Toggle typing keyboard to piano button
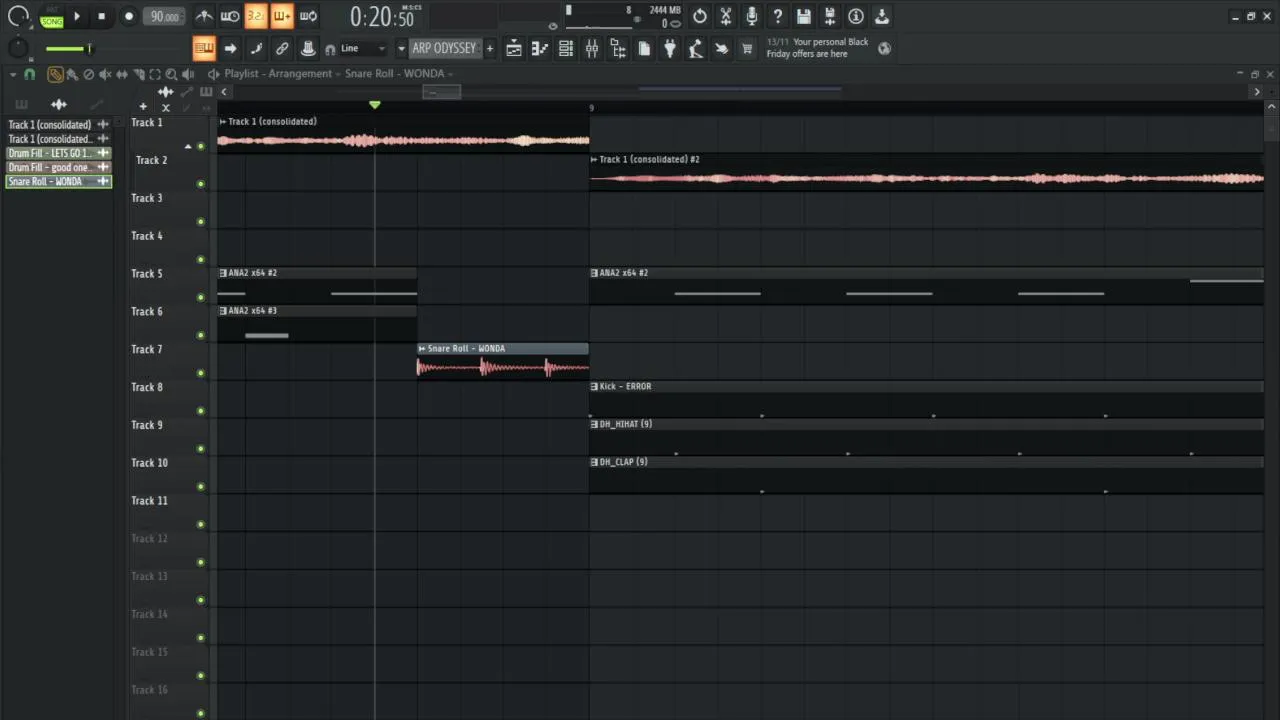Screen dimensions: 1280x720 [x=204, y=48]
